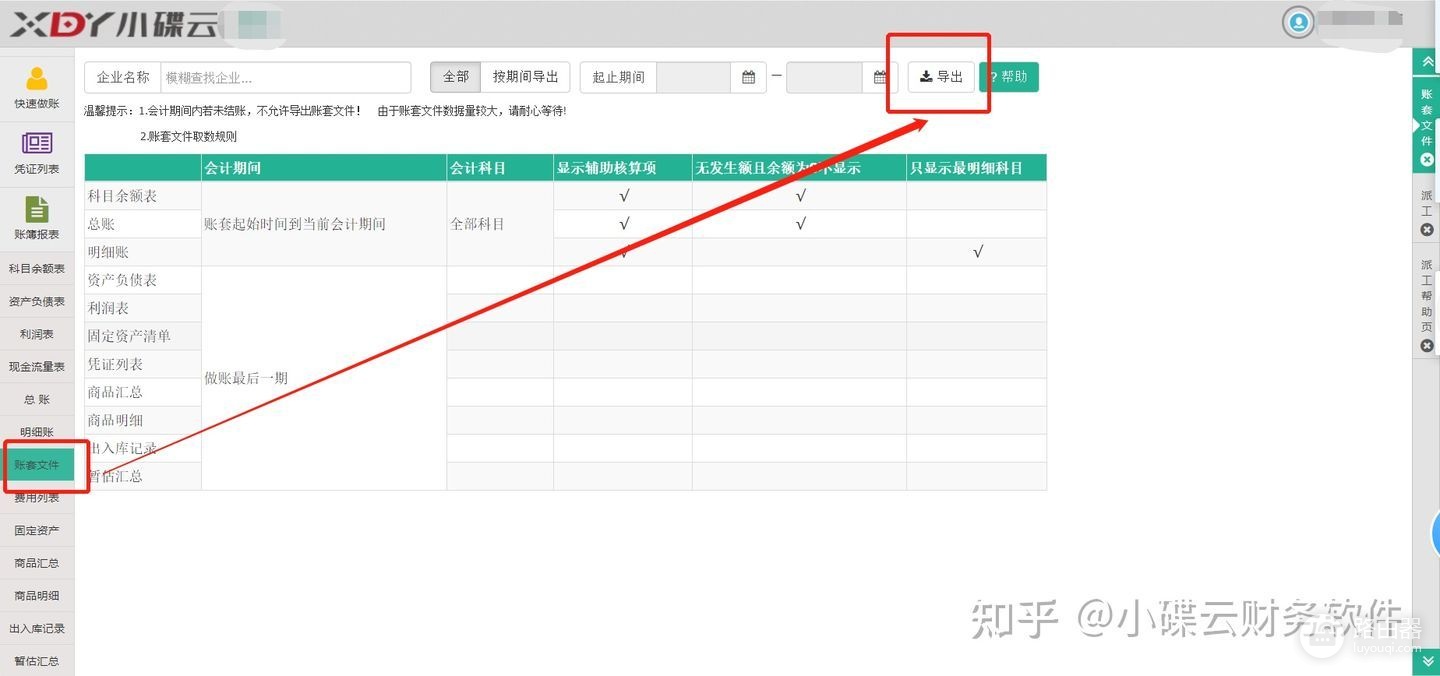1440x676 pixels.
Task: Click the end period date field
Action: (824, 77)
